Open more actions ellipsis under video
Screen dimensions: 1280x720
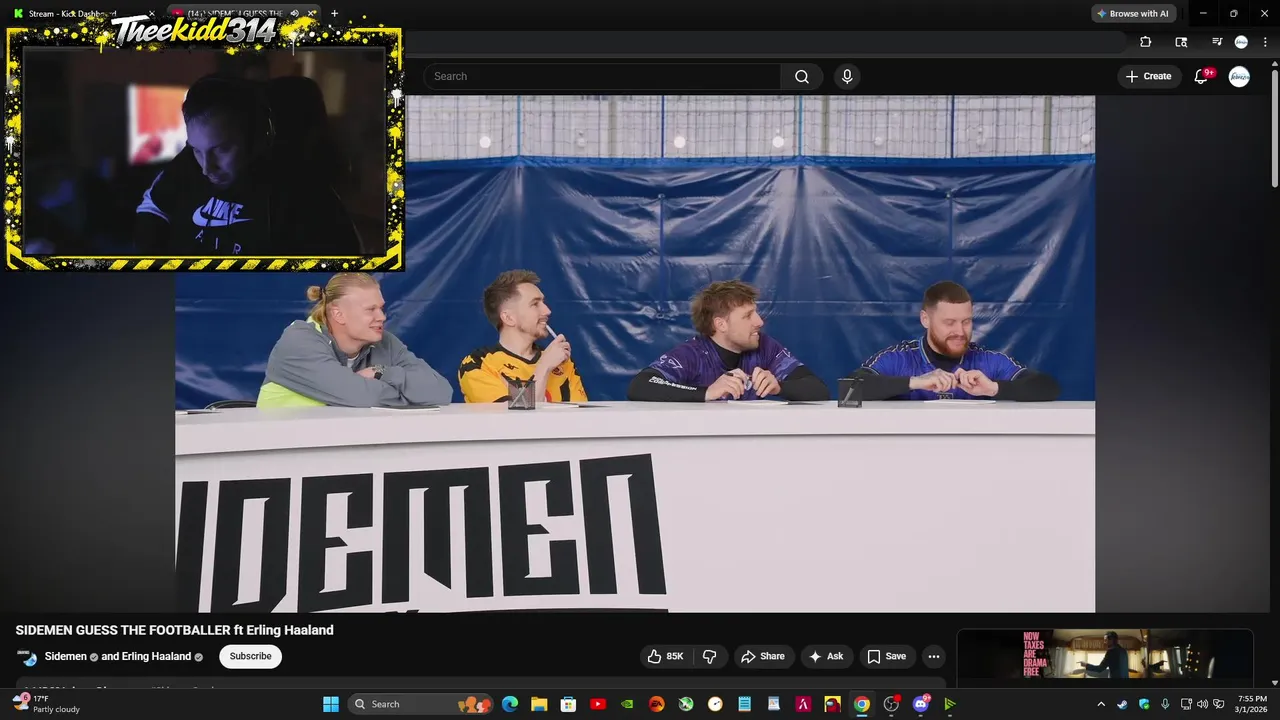point(933,656)
